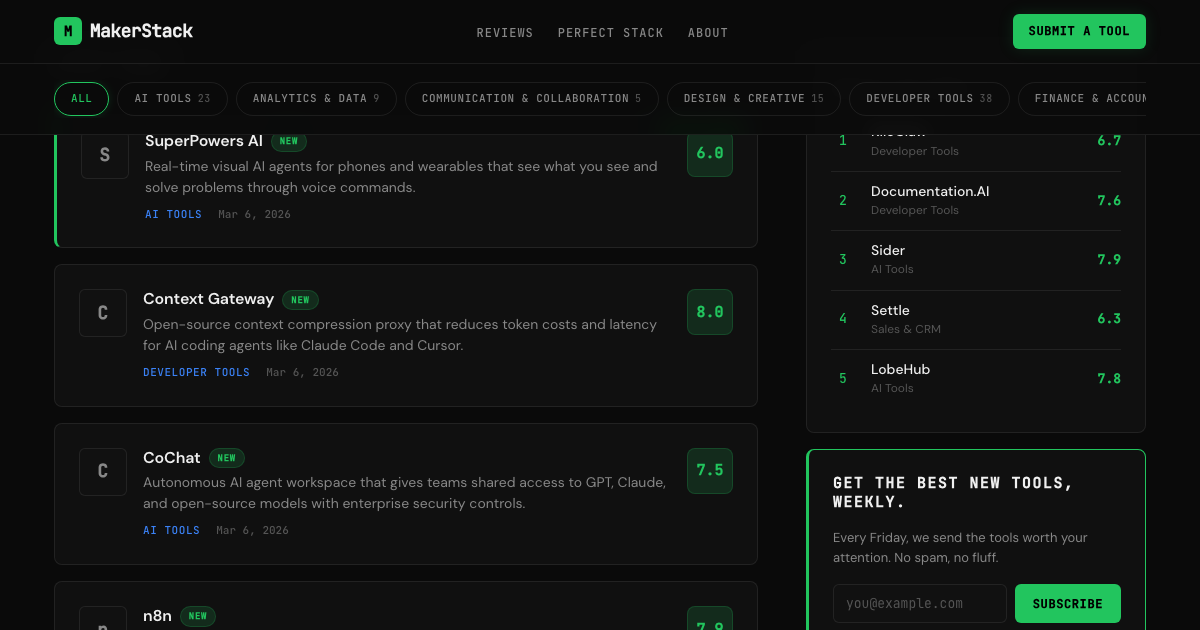Image resolution: width=1200 pixels, height=630 pixels.
Task: Filter by Communication & Collaboration category
Action: (531, 99)
